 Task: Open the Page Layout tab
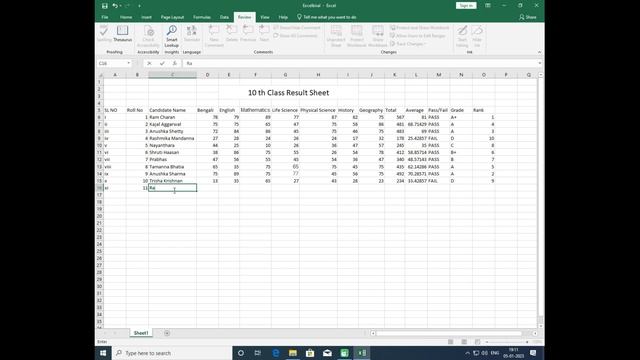coord(172,17)
